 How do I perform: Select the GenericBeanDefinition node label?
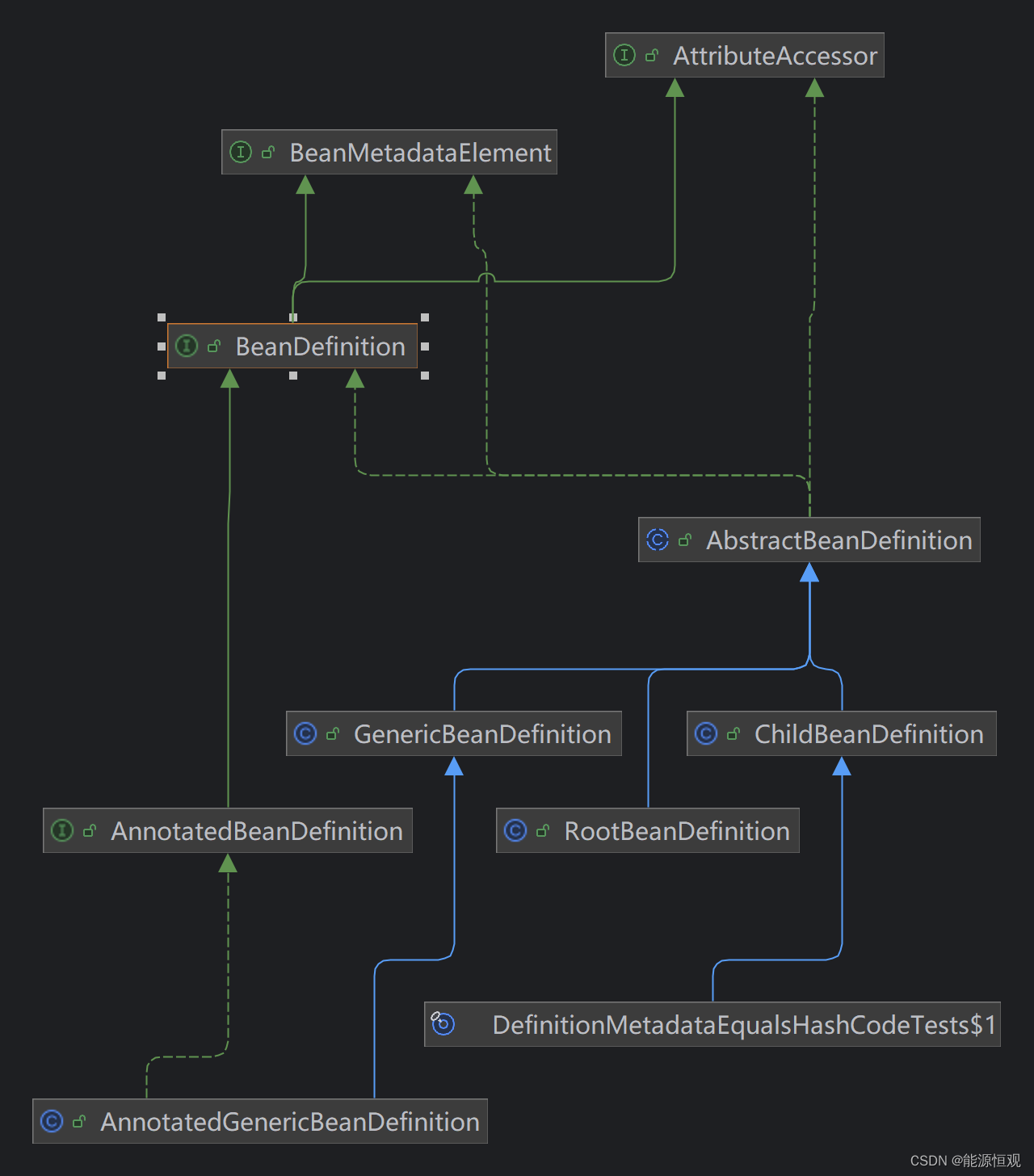[482, 734]
